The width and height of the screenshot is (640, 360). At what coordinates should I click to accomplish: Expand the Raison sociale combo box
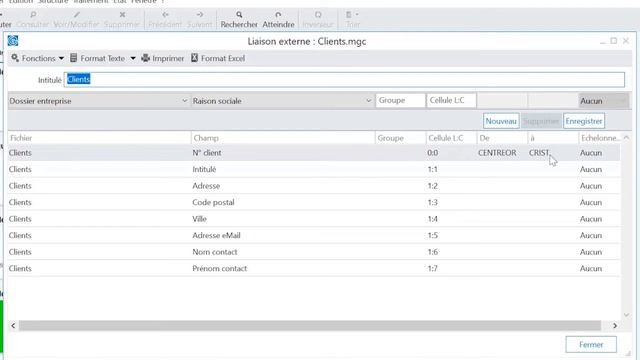click(x=369, y=101)
